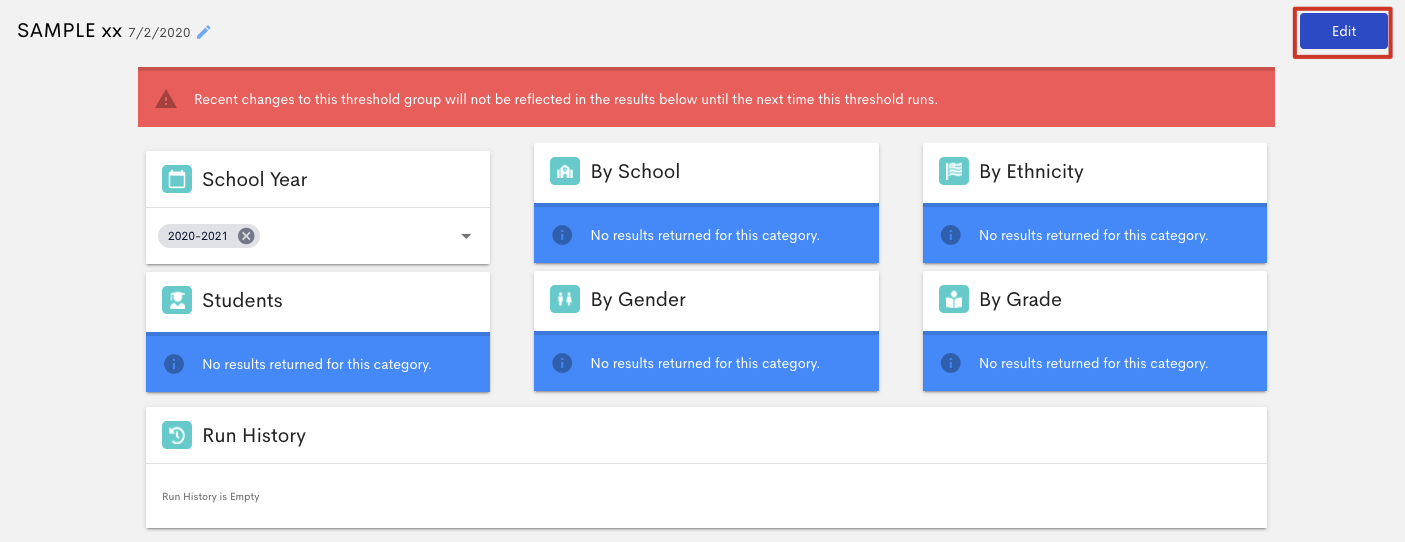The image size is (1405, 542).
Task: Click the blue Edit button
Action: (x=1344, y=32)
